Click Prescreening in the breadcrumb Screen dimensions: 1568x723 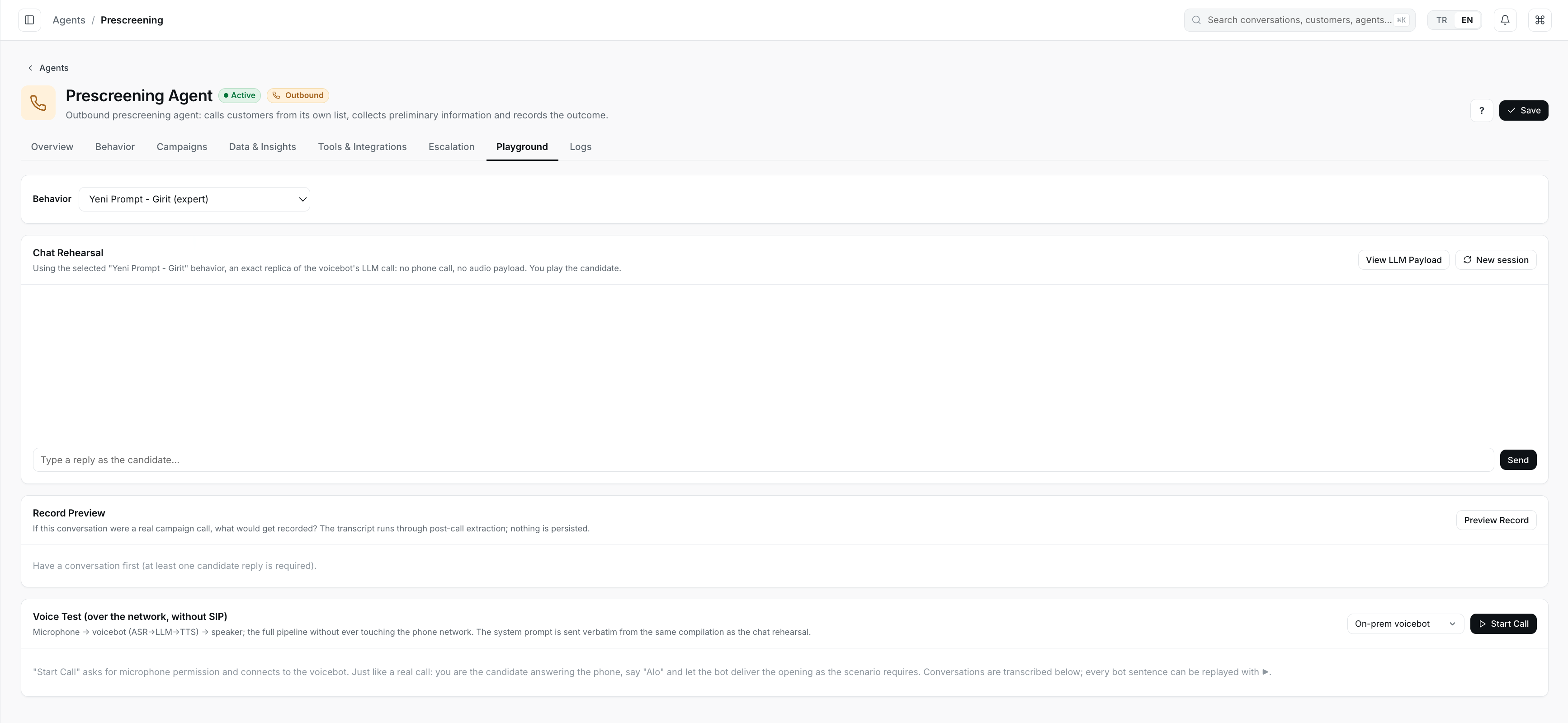tap(132, 20)
